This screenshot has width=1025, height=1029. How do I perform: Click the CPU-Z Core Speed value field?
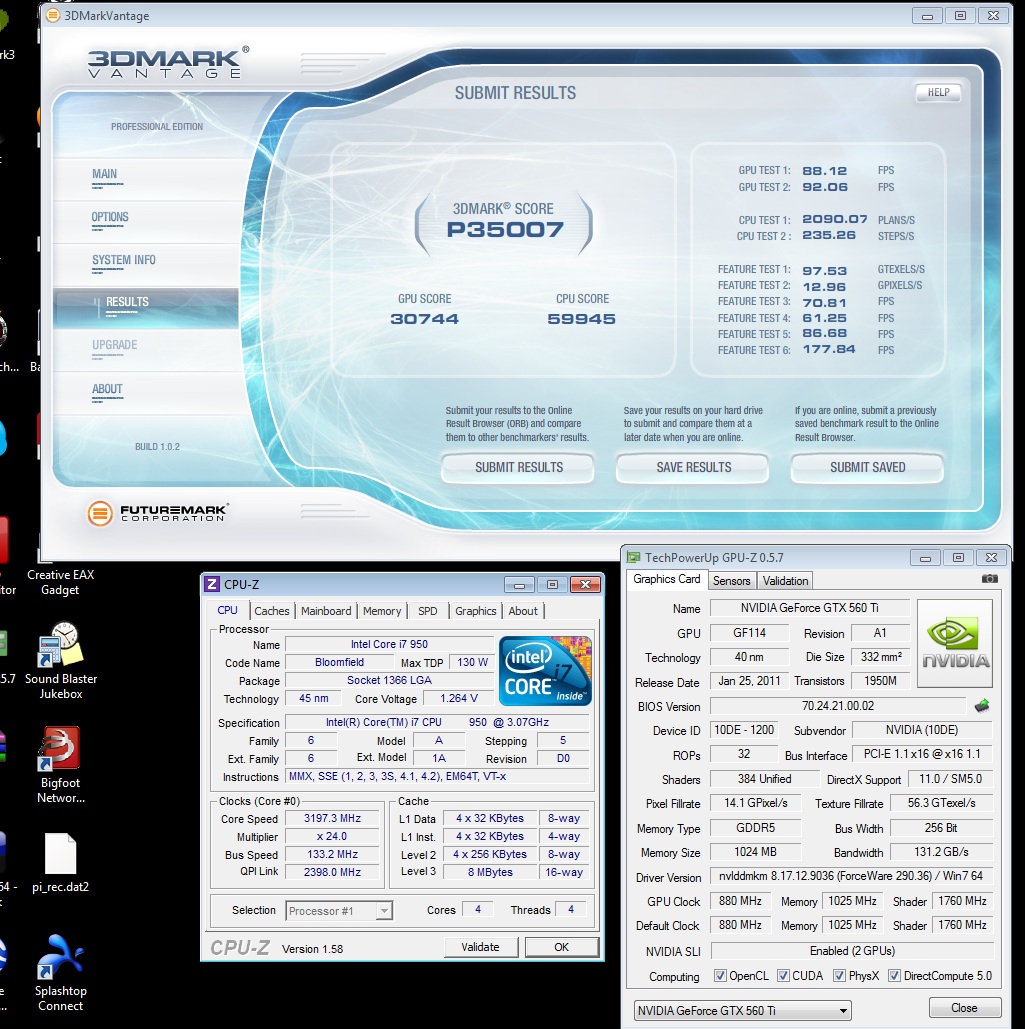pyautogui.click(x=332, y=818)
